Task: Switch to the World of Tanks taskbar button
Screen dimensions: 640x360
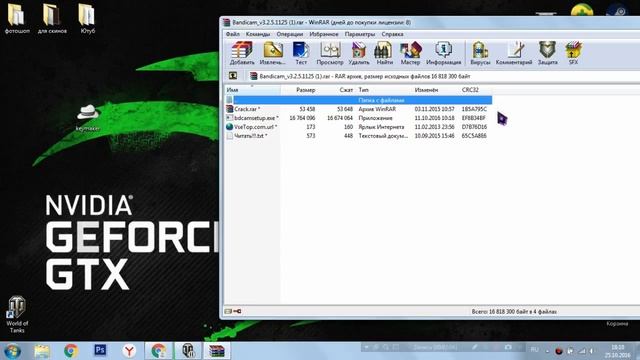Action: click(x=188, y=351)
